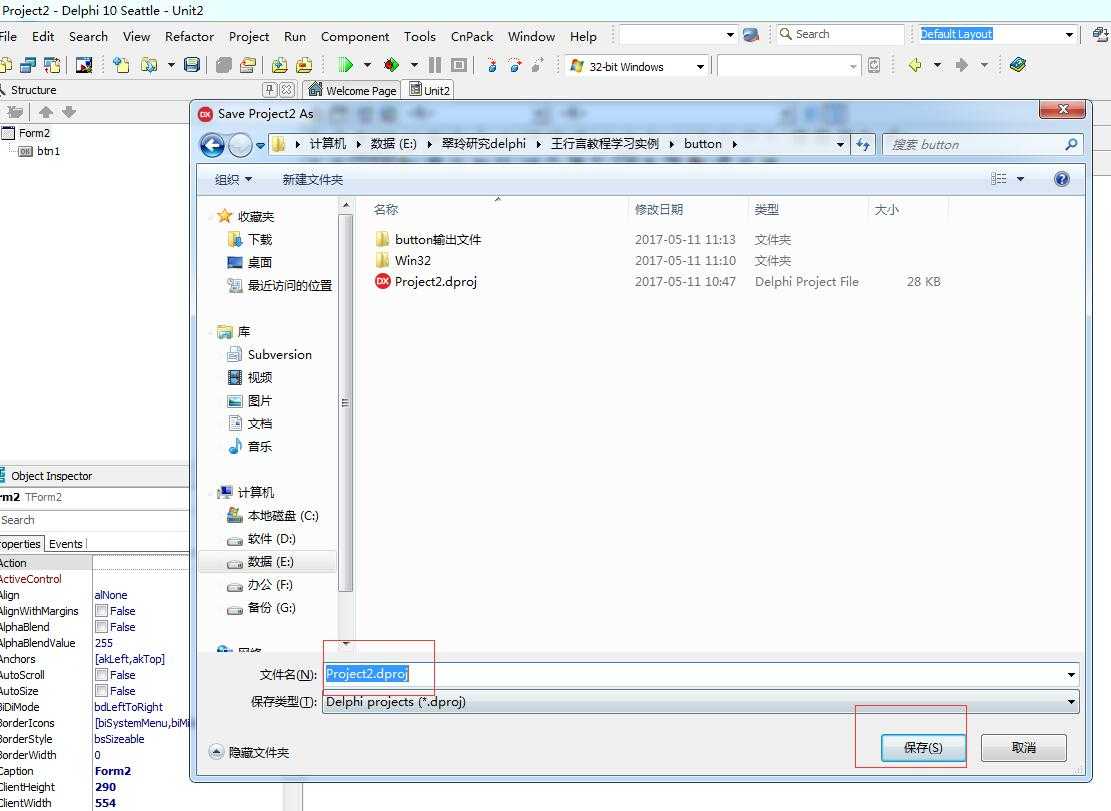The width and height of the screenshot is (1111, 811).
Task: Click the green Run arrow icon
Action: [x=345, y=65]
